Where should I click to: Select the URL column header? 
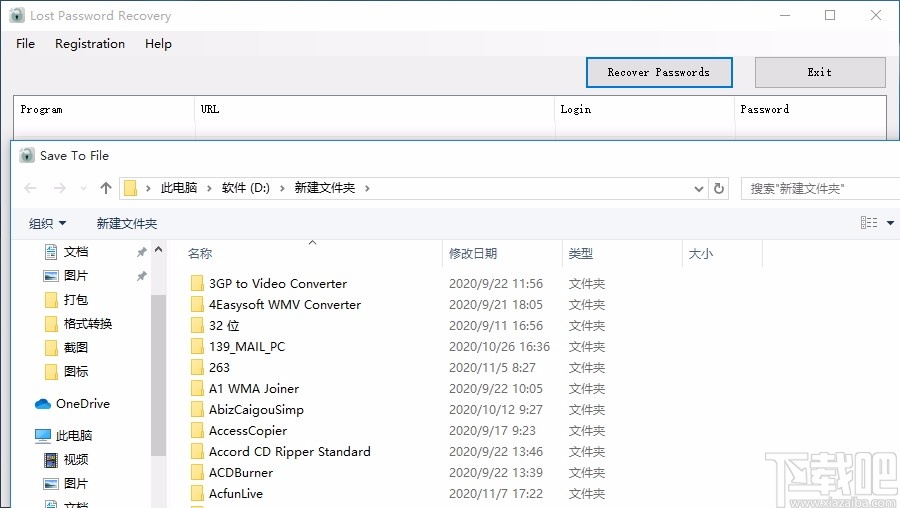[x=375, y=109]
